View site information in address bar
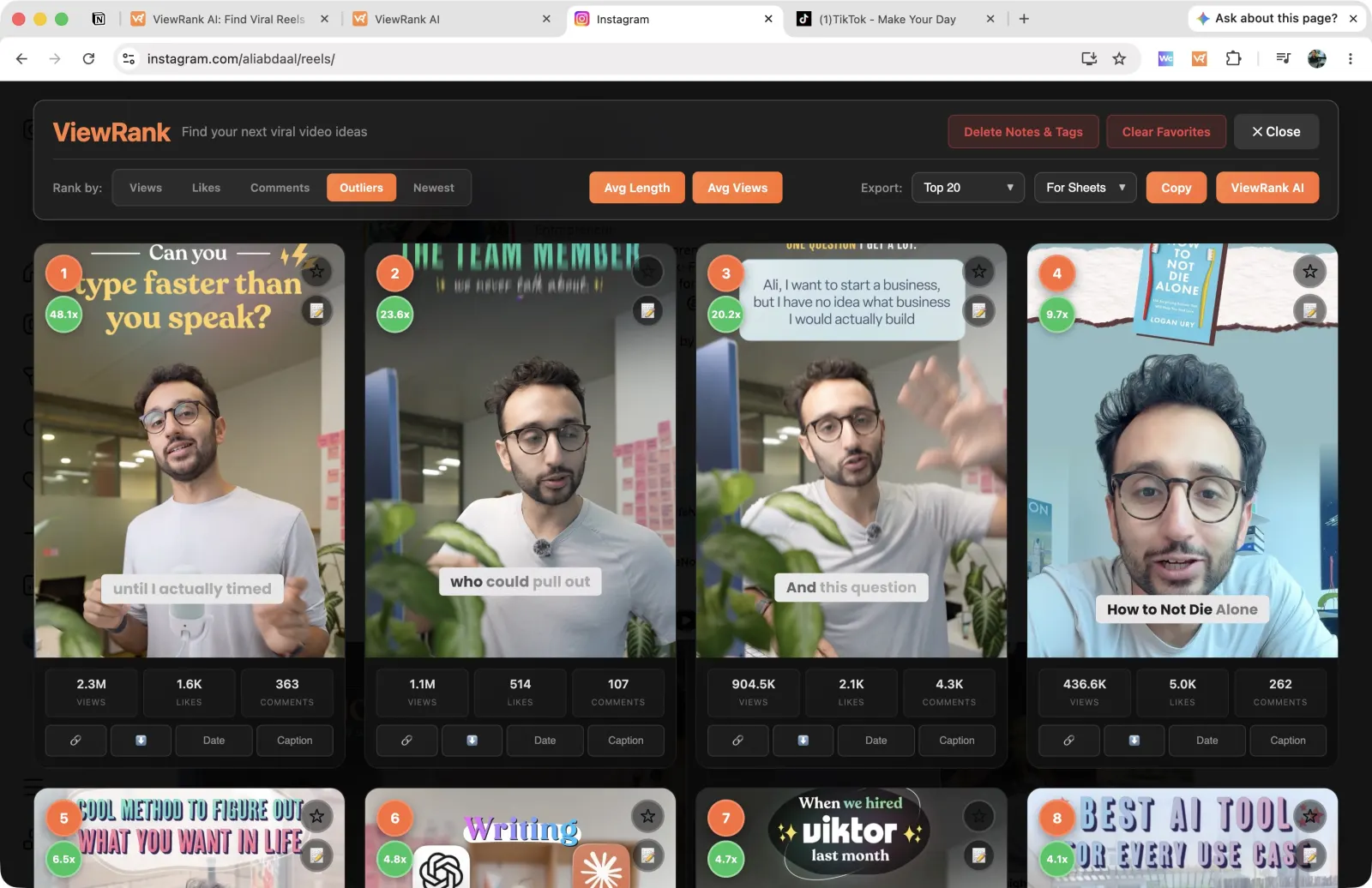Viewport: 1372px width, 888px height. pos(129,58)
